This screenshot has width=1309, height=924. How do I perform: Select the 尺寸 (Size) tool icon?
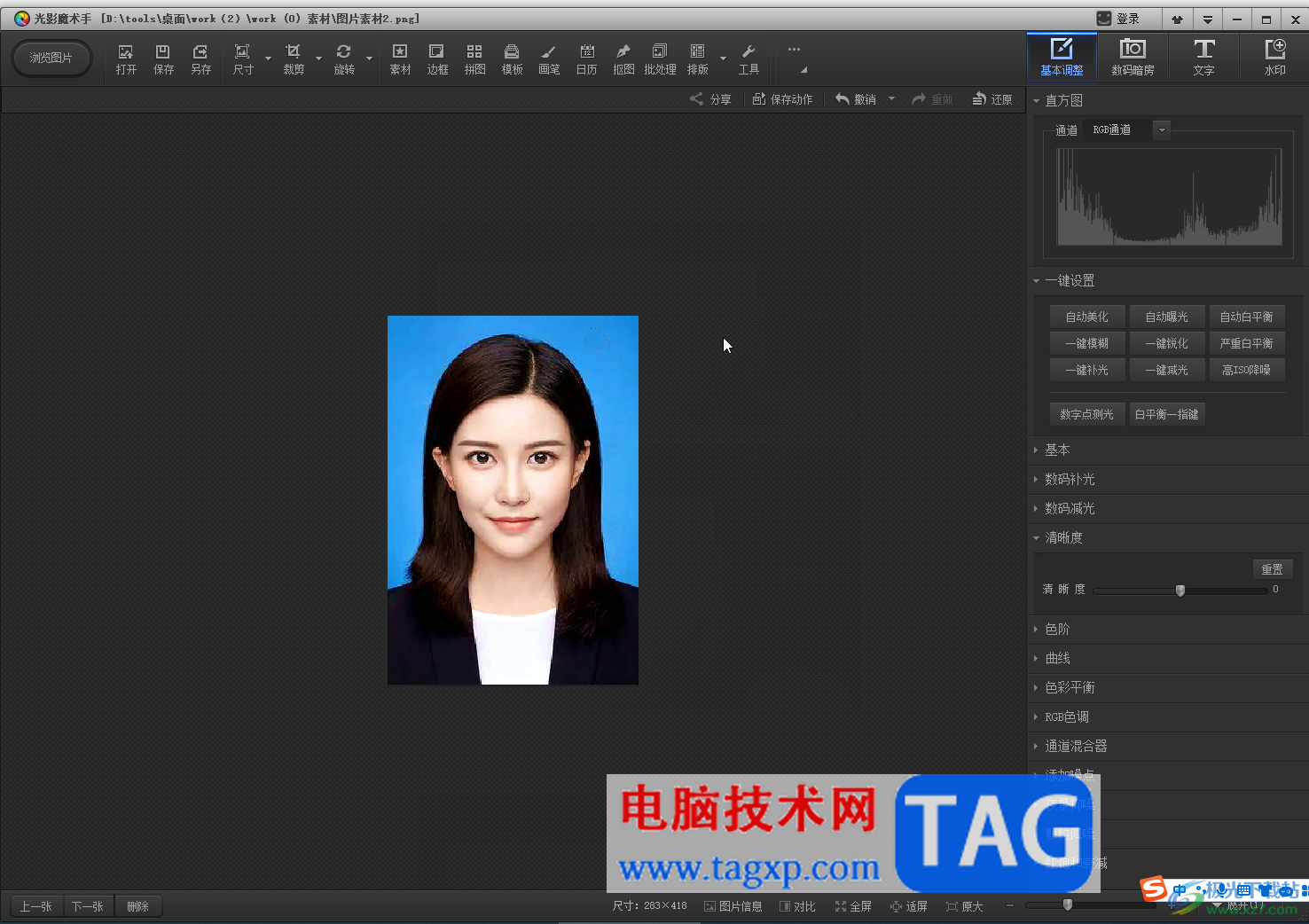[x=243, y=59]
